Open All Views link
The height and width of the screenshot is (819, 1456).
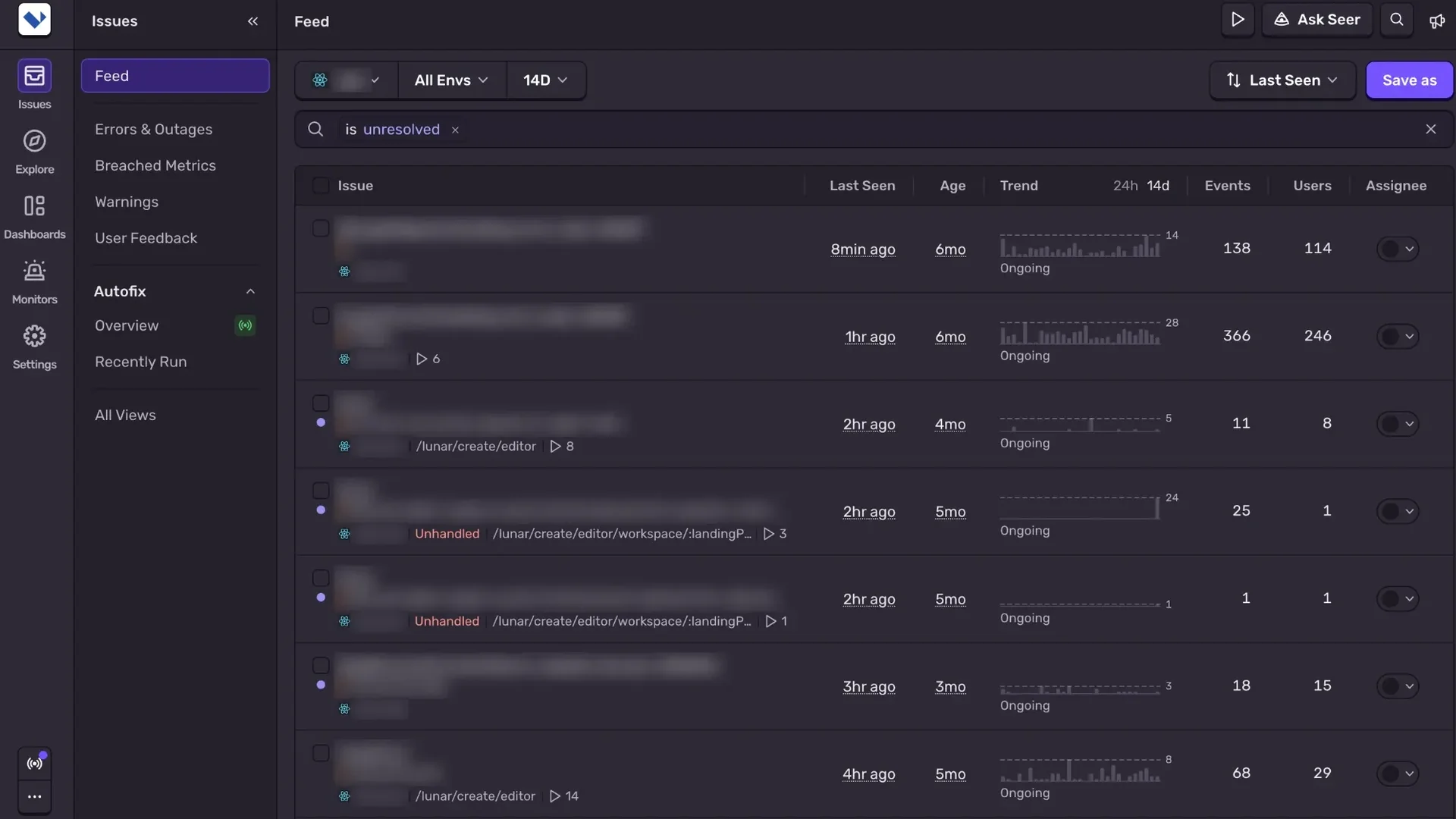click(x=125, y=416)
